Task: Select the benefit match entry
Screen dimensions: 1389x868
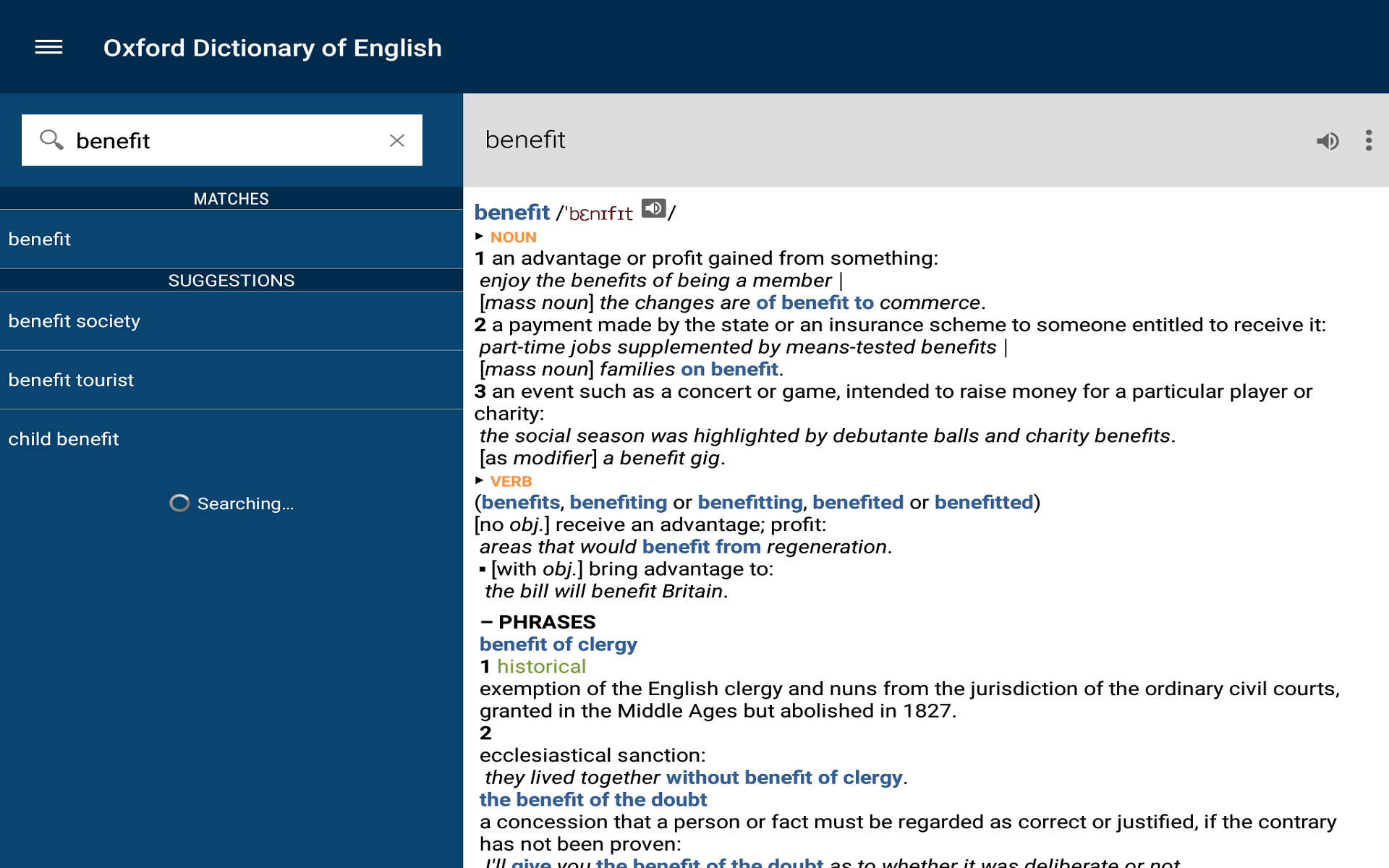Action: (x=231, y=239)
